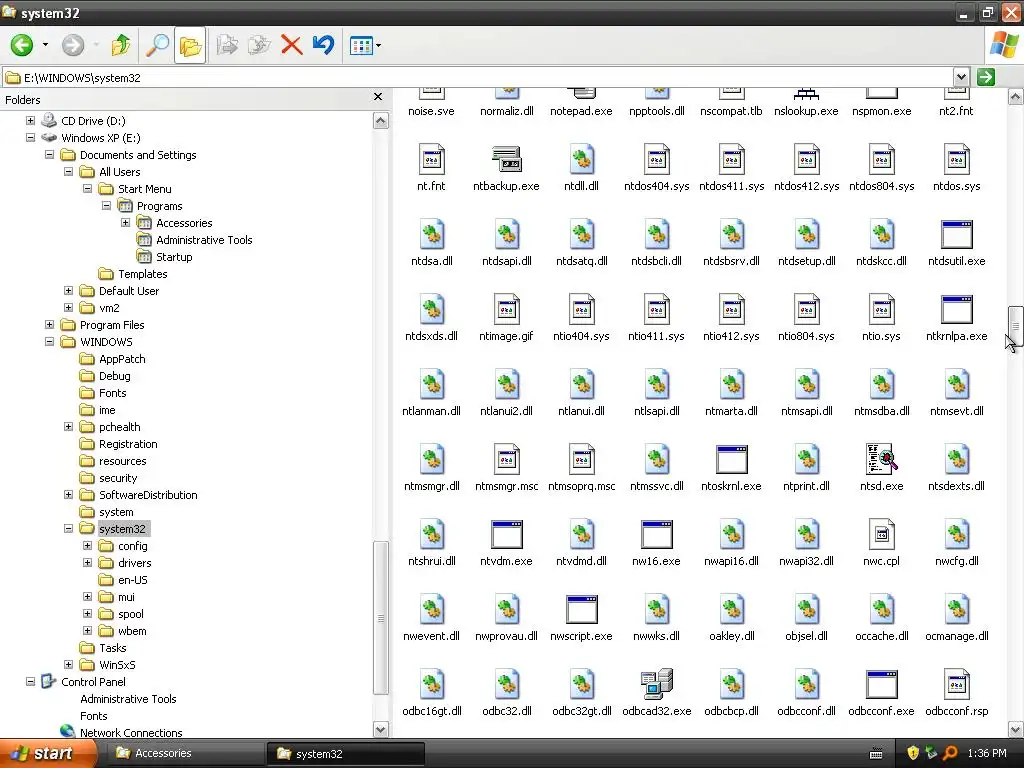Select Control Panel in tree
This screenshot has height=768, width=1024.
click(93, 681)
